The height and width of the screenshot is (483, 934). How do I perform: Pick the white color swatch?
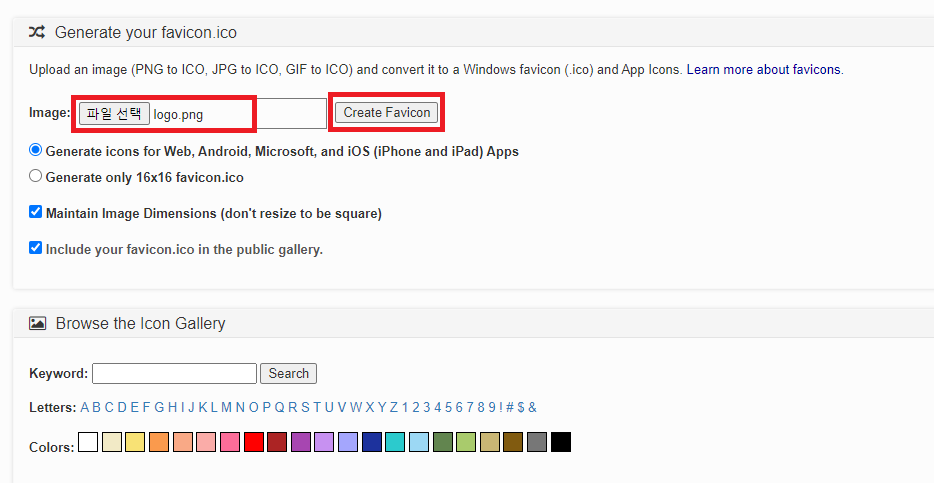(x=88, y=442)
